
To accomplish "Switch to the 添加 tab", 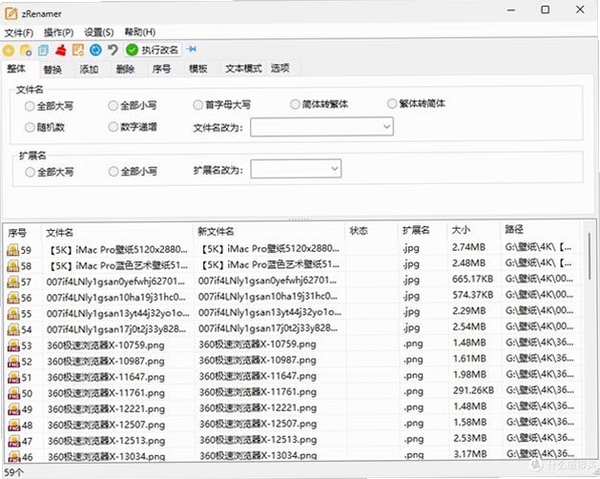I will [x=89, y=69].
